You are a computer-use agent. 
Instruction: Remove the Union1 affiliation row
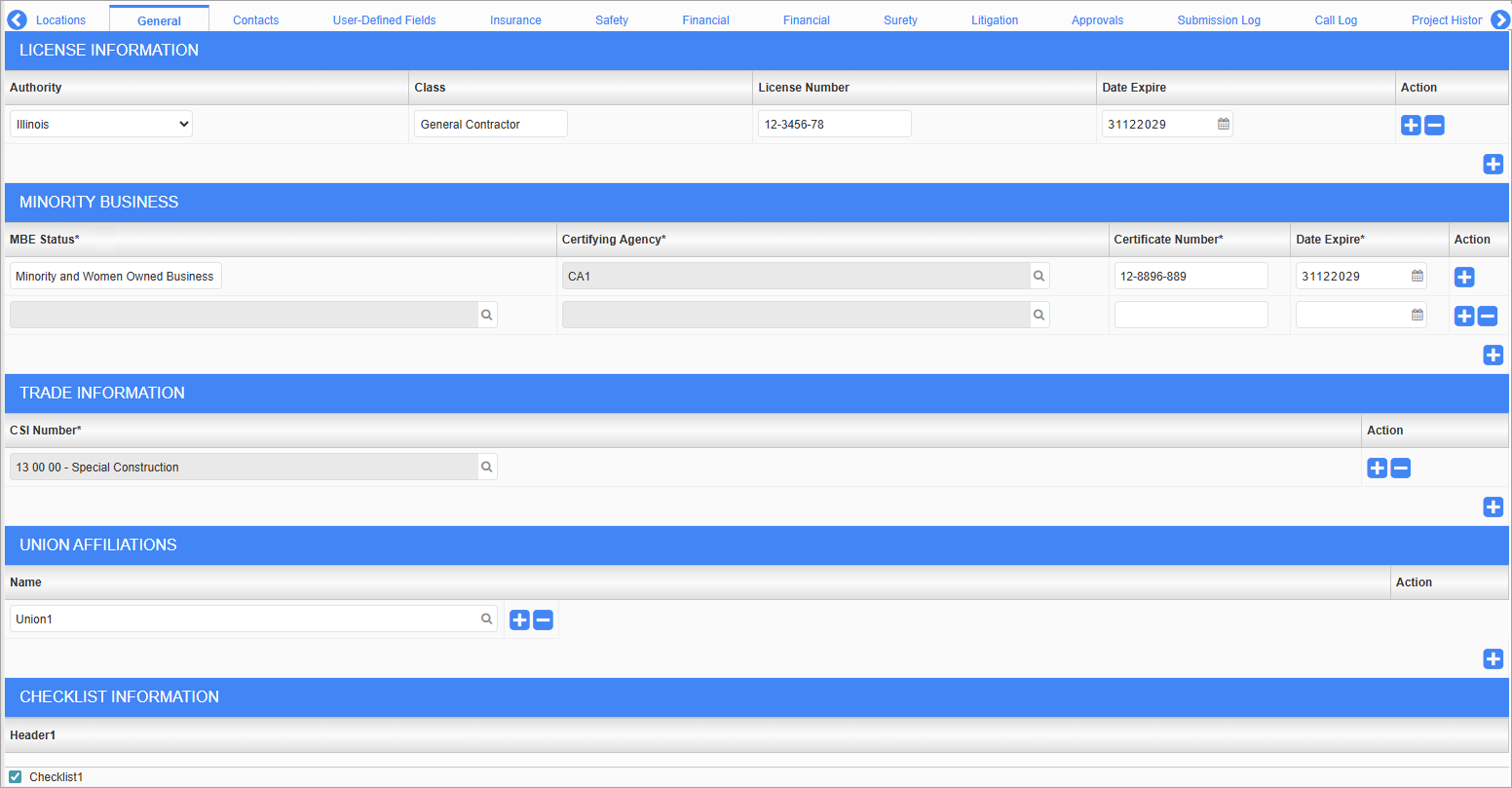tap(544, 619)
